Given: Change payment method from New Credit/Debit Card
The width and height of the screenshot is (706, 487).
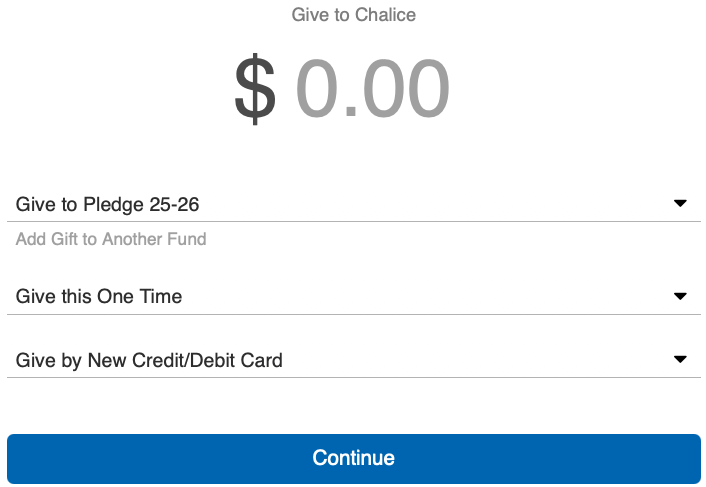Looking at the screenshot, I should pos(352,360).
